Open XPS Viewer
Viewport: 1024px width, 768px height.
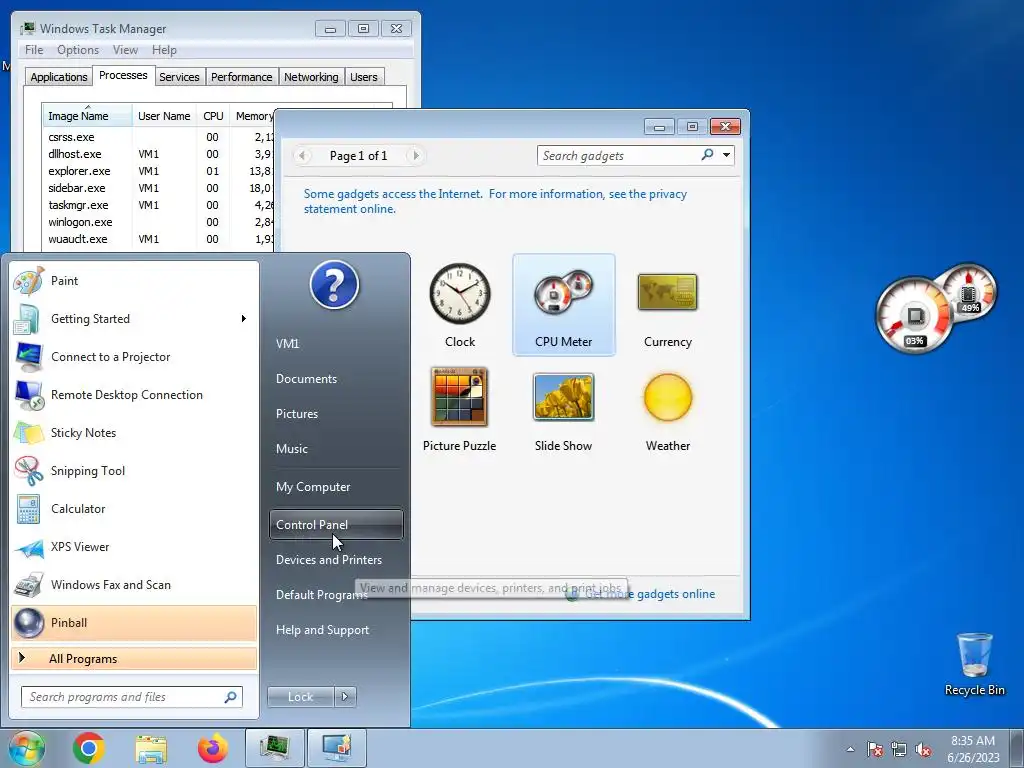pyautogui.click(x=134, y=547)
